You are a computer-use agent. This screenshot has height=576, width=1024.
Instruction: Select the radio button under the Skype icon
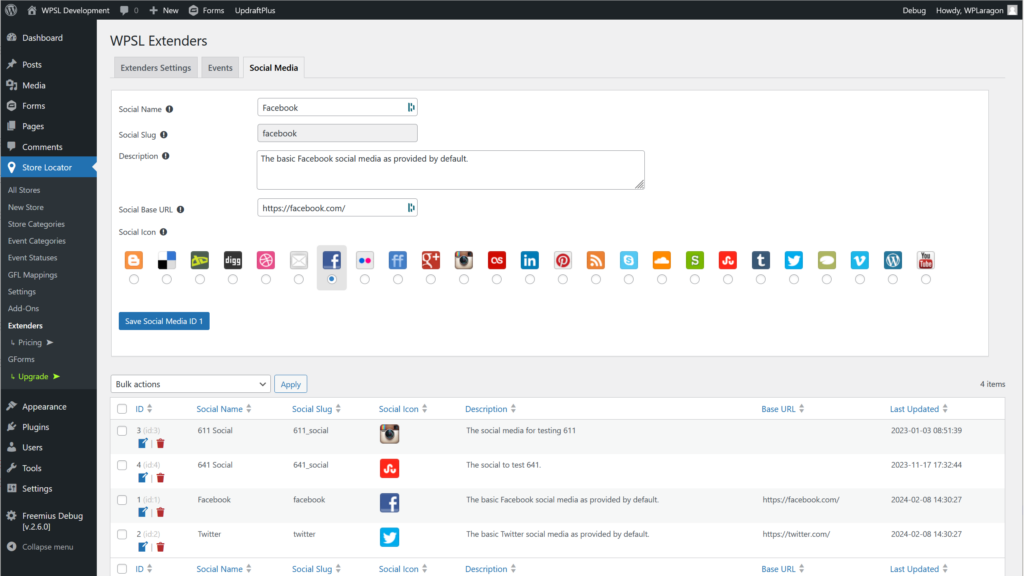(628, 280)
